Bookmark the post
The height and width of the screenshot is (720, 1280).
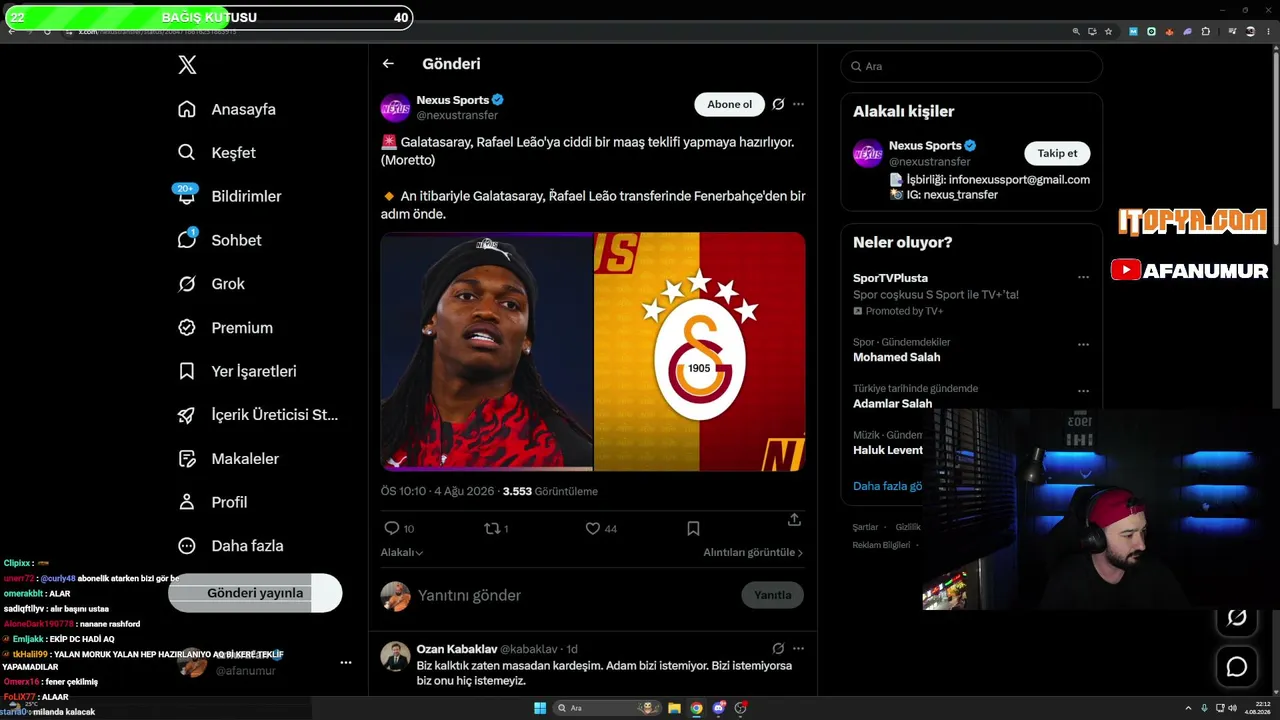[x=693, y=528]
